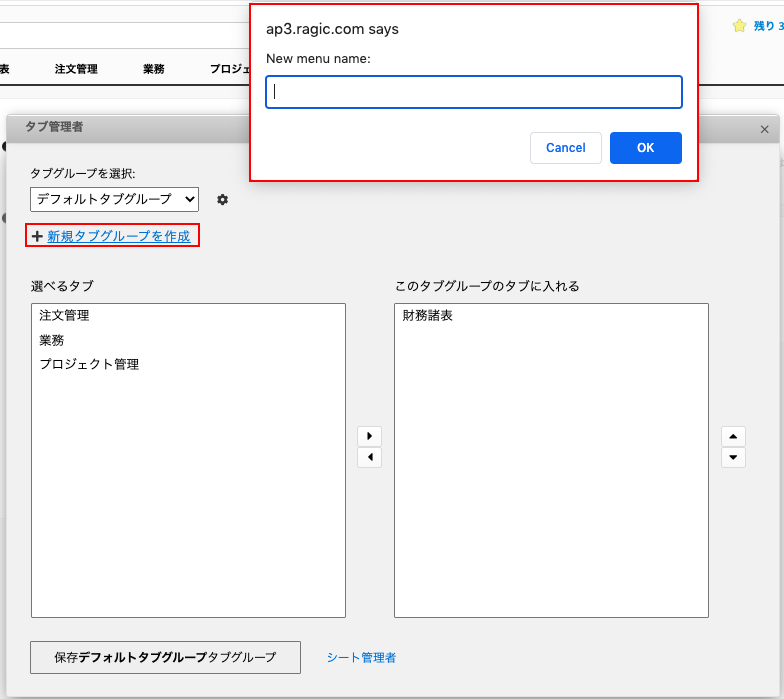Click the yellow star icon at top right

point(739,25)
